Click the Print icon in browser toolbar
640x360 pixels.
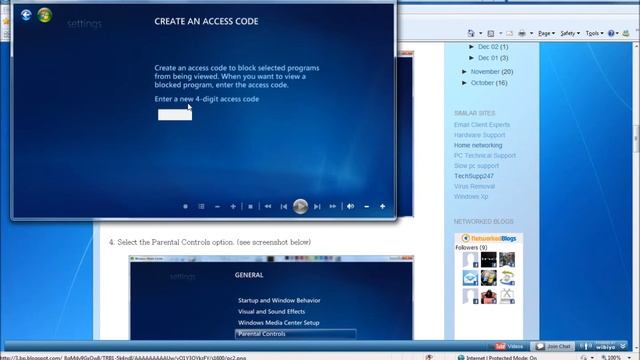click(x=522, y=33)
